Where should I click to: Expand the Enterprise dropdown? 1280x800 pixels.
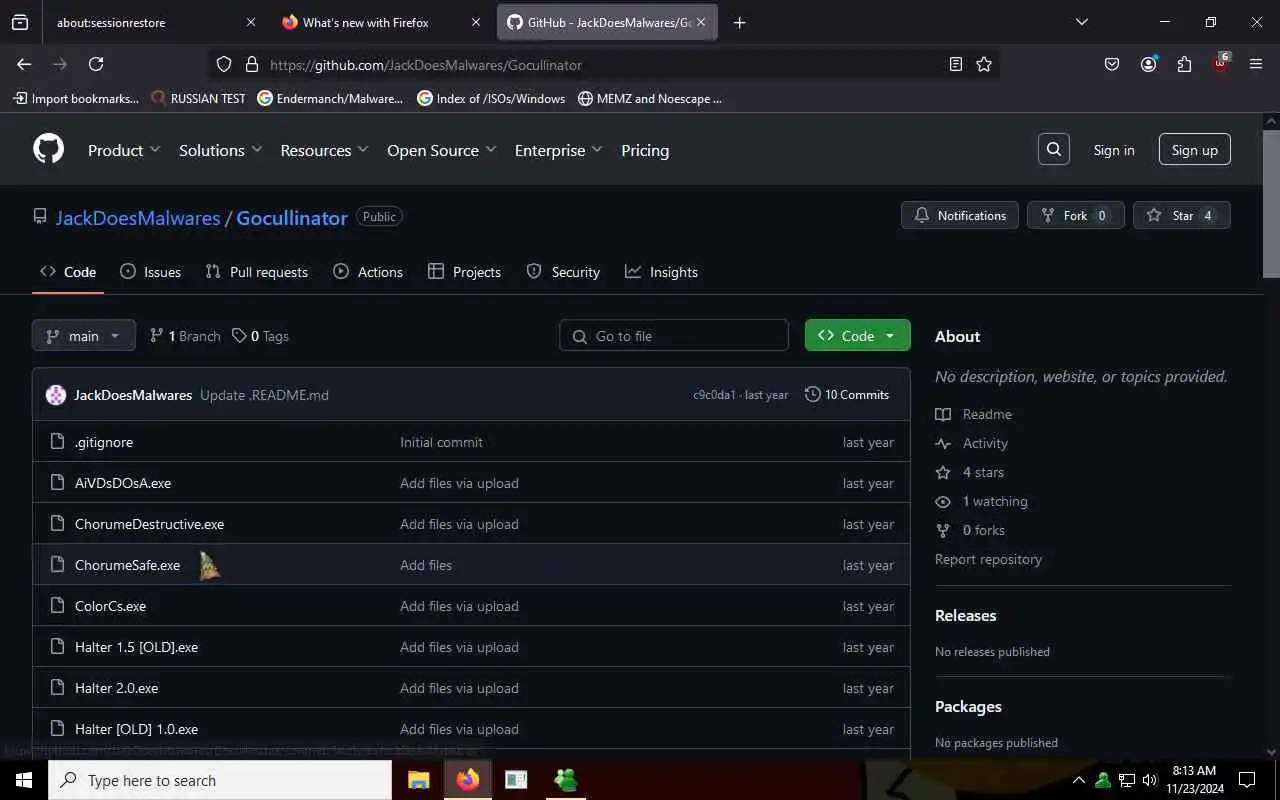click(x=558, y=150)
